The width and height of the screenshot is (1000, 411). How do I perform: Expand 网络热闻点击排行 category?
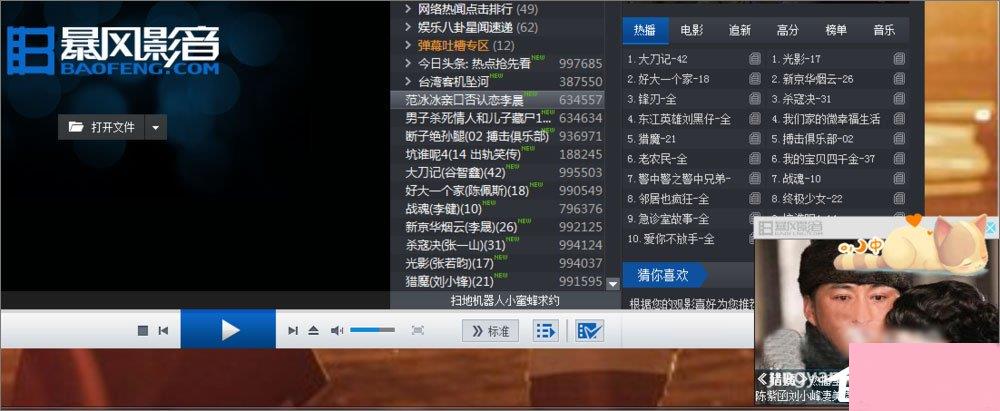(x=408, y=9)
